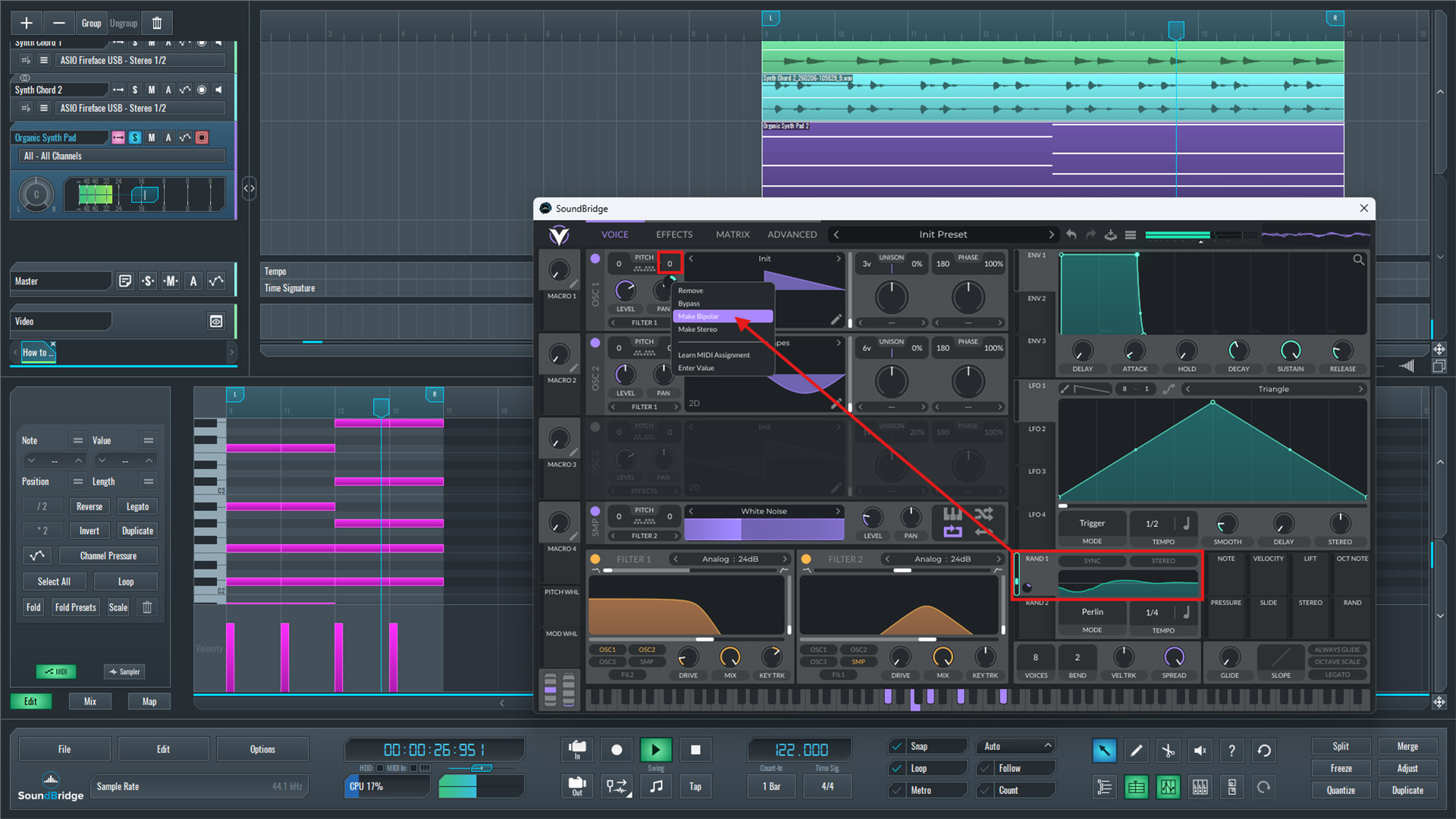Open the hamburger menu in Vital

click(1130, 234)
